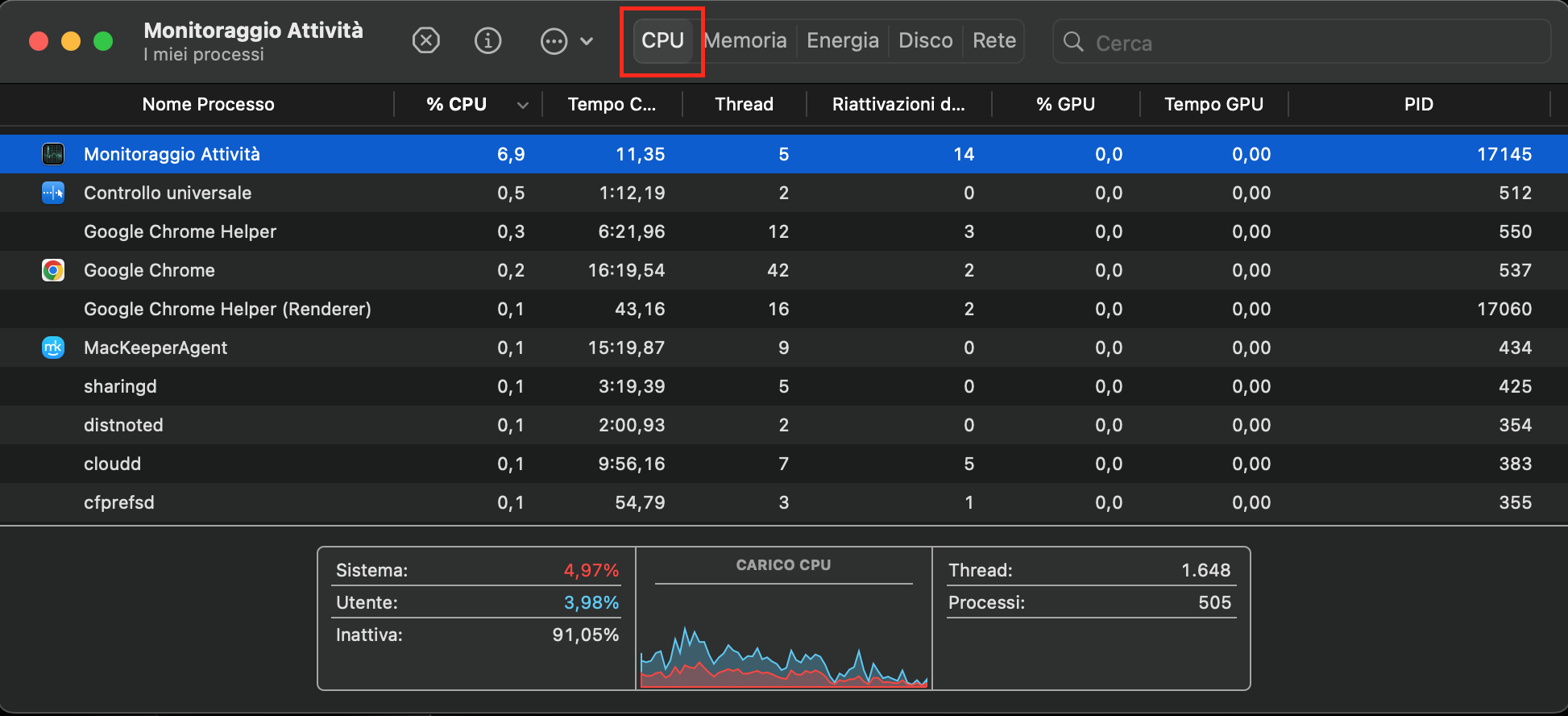Screen dimensions: 1568x716
Task: Toggle the % CPU sort direction arrow
Action: [523, 105]
